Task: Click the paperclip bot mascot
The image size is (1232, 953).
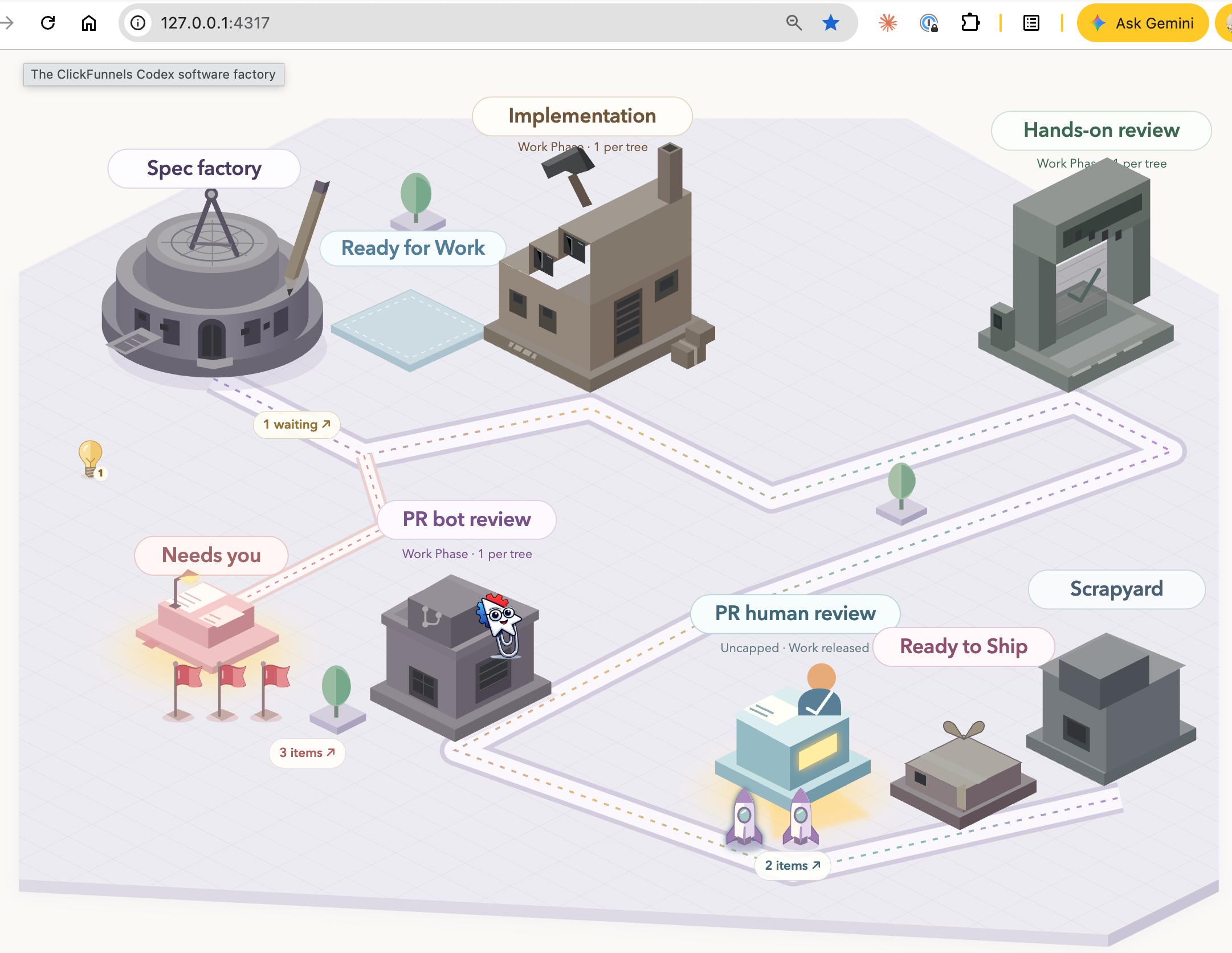Action: 500,625
